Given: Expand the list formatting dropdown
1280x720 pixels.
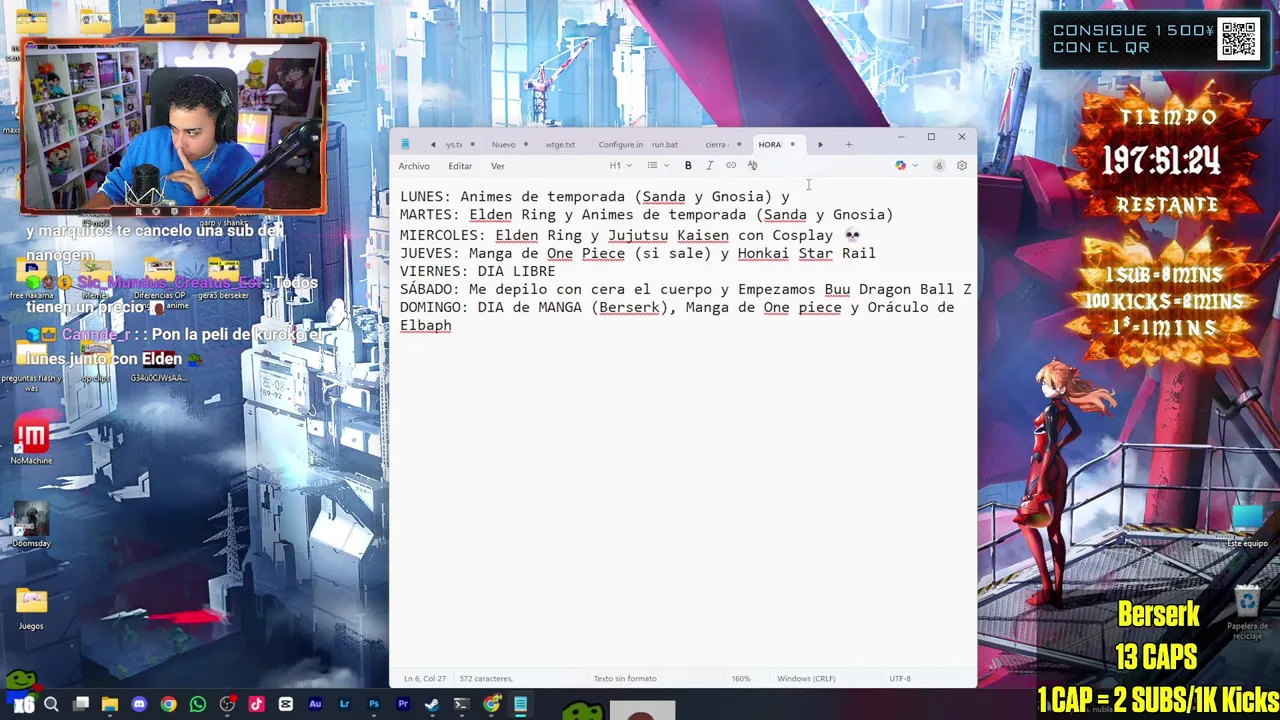Looking at the screenshot, I should click(x=657, y=166).
